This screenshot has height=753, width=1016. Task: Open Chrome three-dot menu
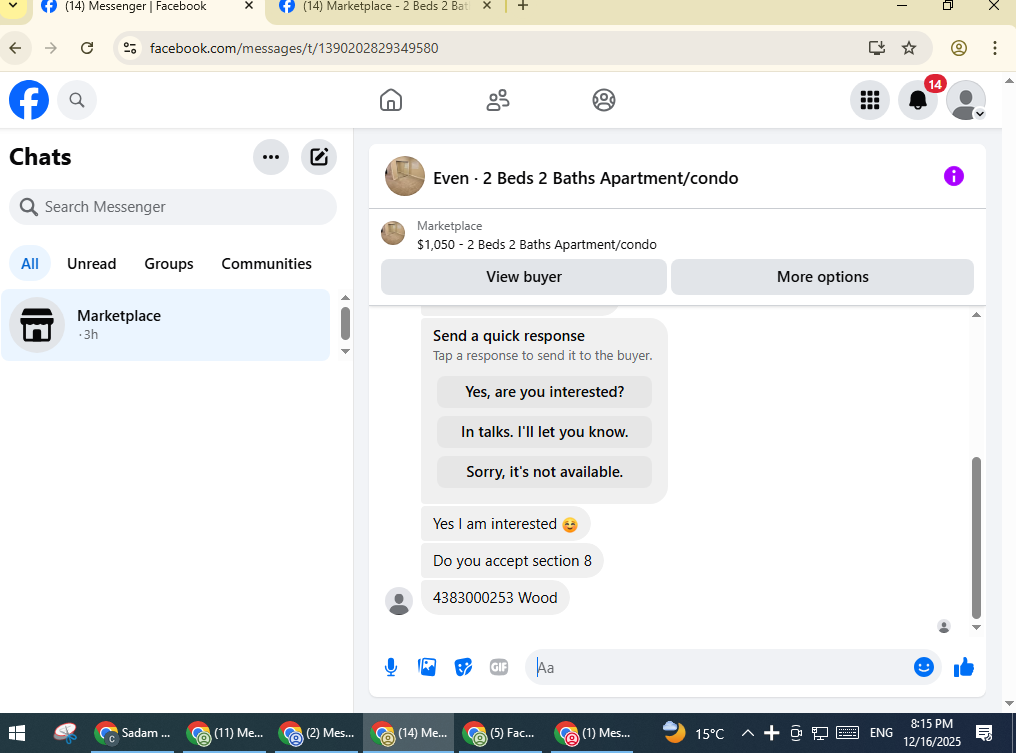(995, 48)
